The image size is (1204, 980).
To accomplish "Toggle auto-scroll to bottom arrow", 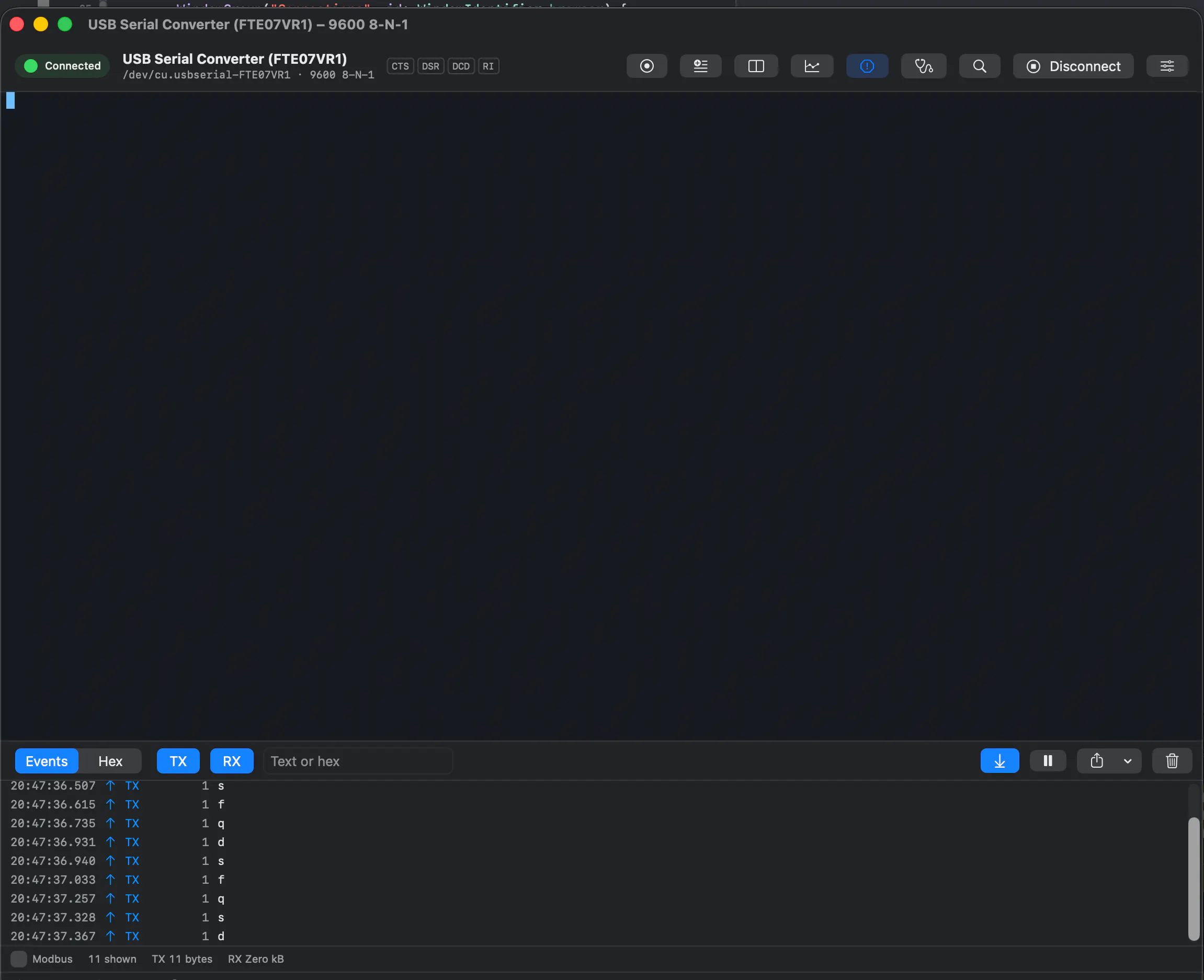I will click(999, 761).
